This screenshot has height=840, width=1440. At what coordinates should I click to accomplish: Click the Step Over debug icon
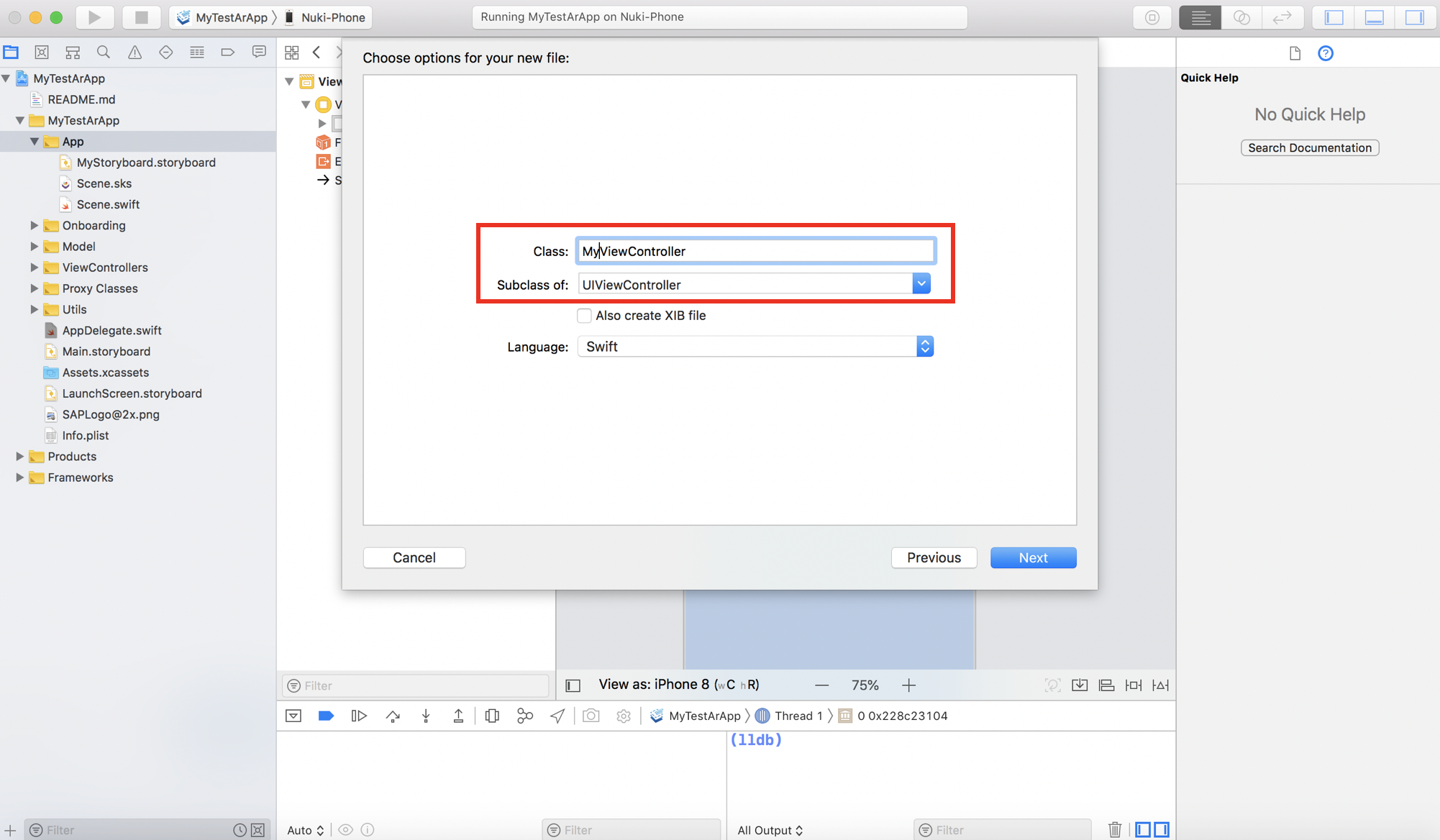click(x=393, y=716)
